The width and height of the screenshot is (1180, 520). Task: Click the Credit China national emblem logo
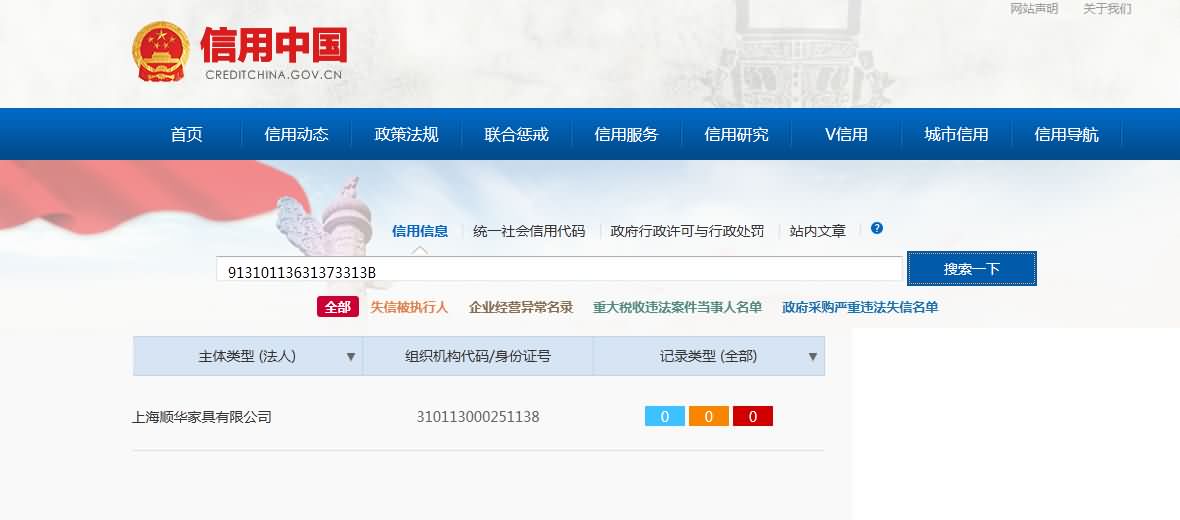tap(161, 51)
